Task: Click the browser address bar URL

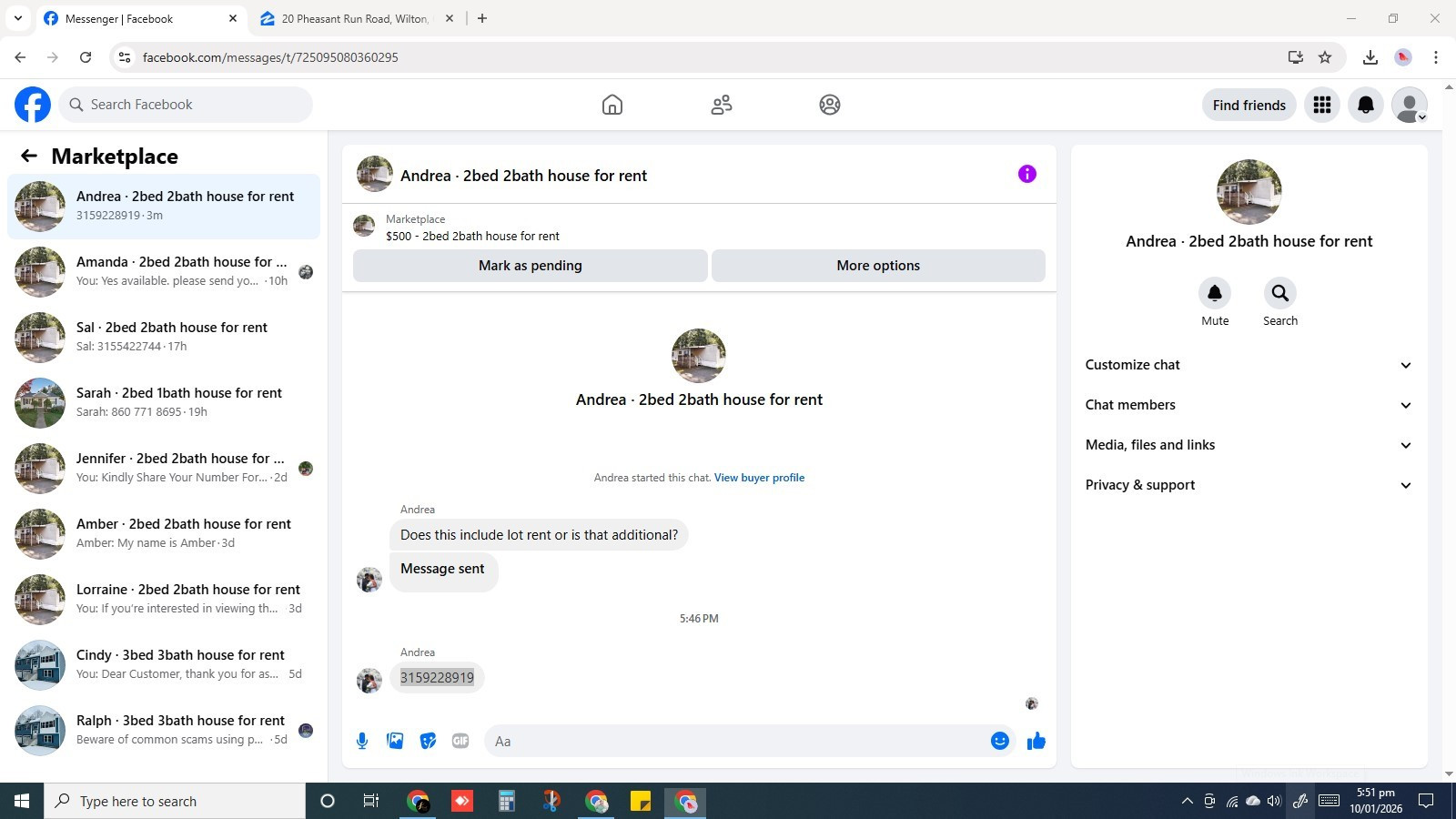Action: click(270, 57)
